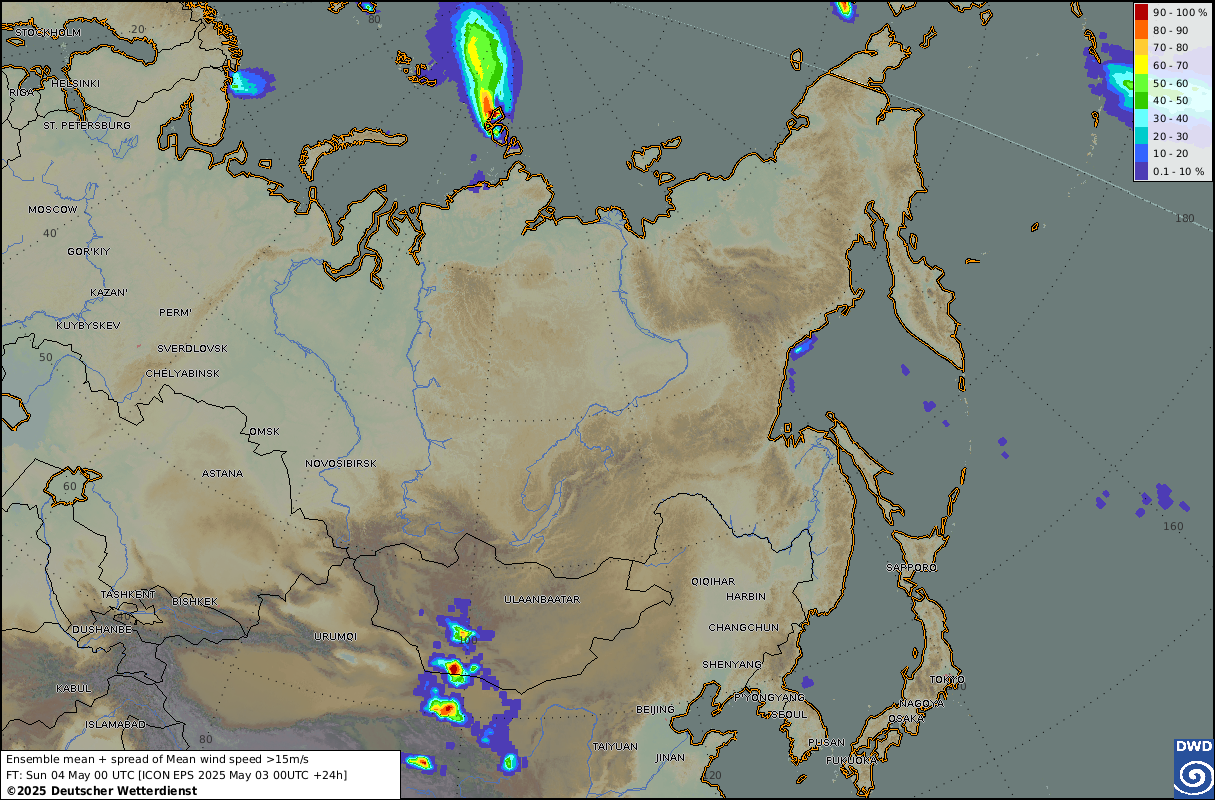Click the DUSHANBE city label
1215x800 pixels.
coord(102,630)
